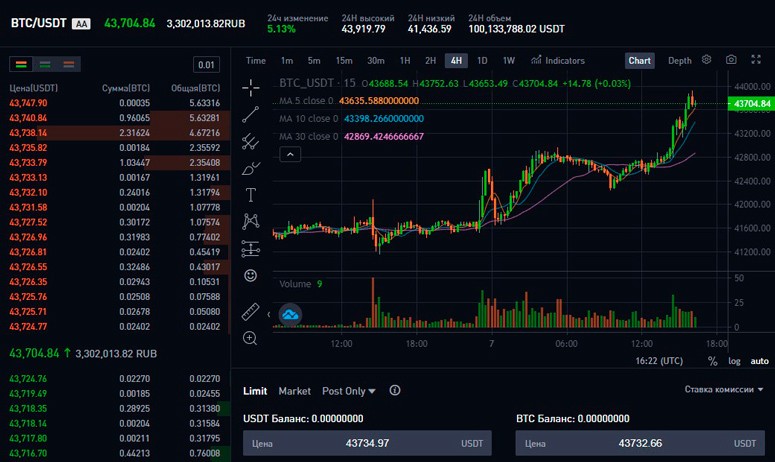
Task: Open chart settings gear icon
Action: (x=706, y=60)
